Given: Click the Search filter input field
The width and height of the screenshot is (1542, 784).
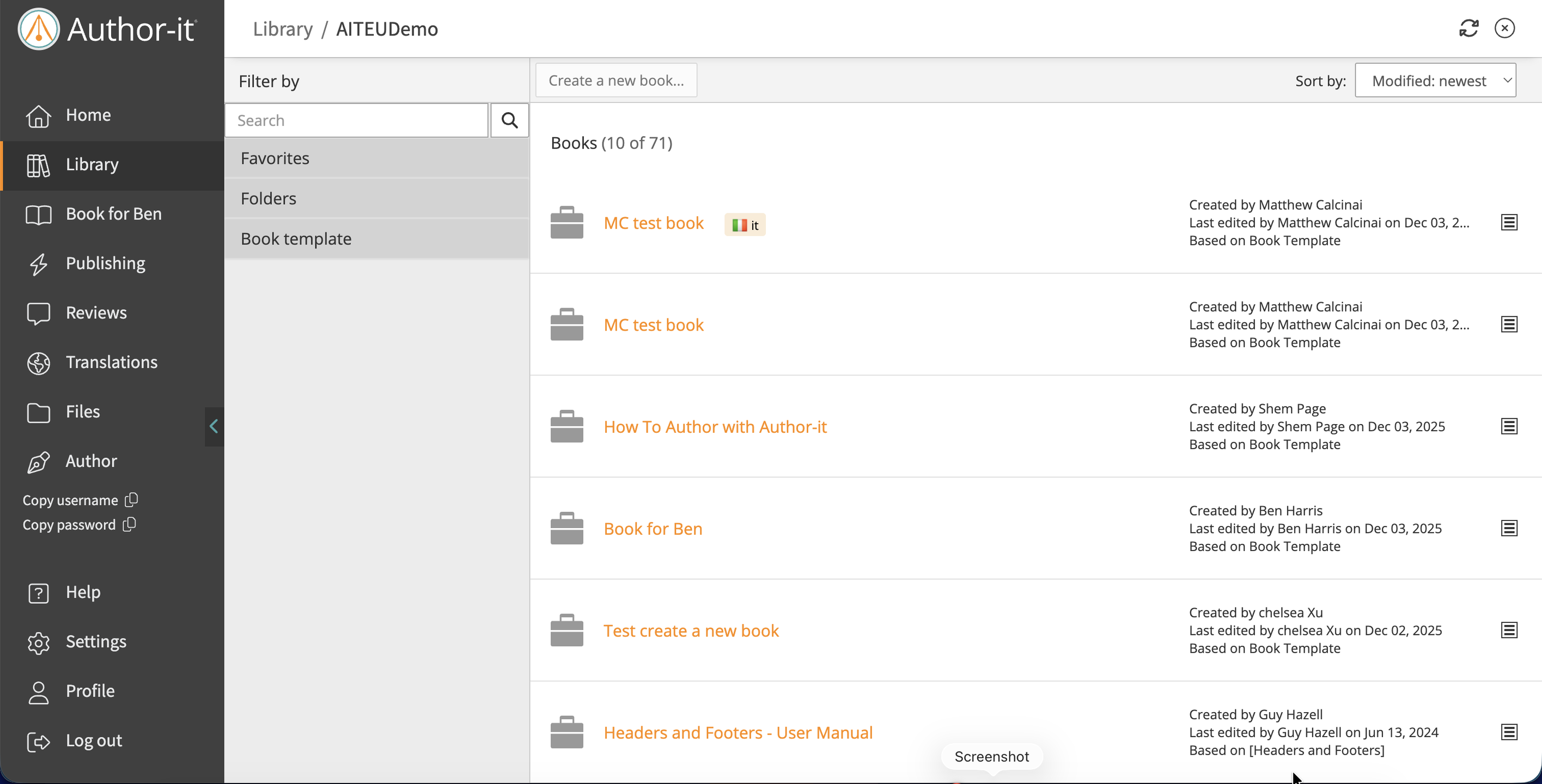Looking at the screenshot, I should click(x=357, y=120).
